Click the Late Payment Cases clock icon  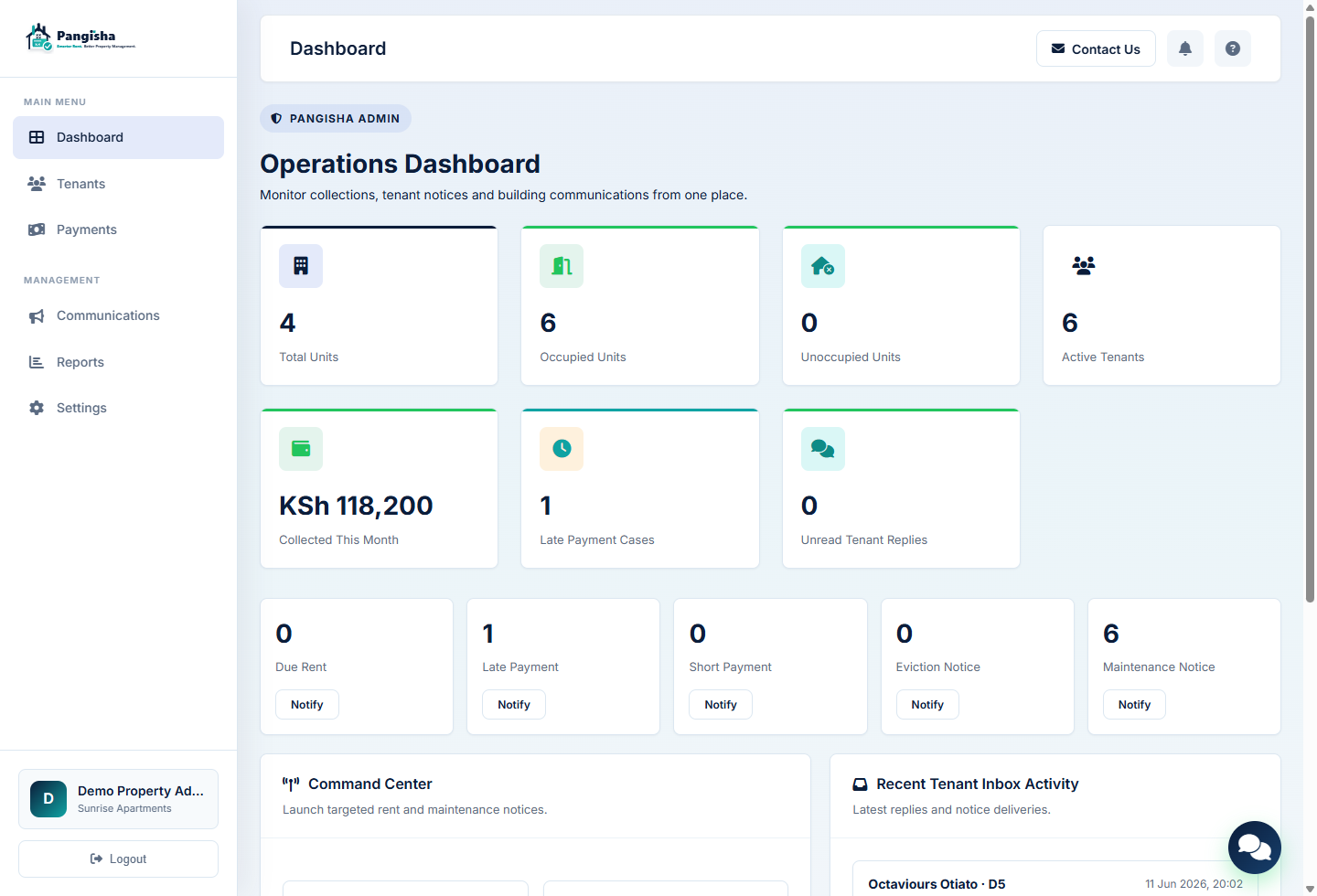[x=562, y=449]
